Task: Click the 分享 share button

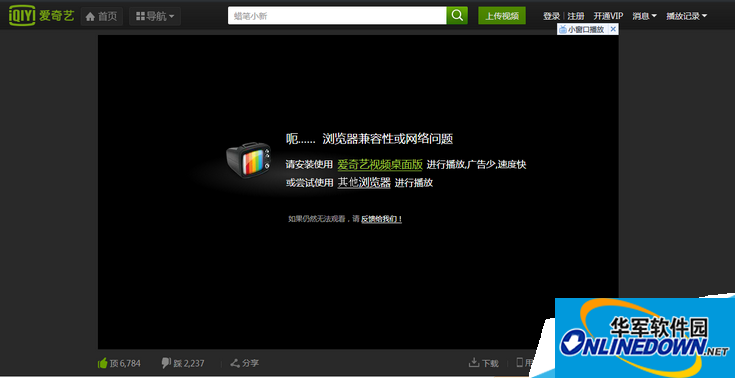Action: (x=245, y=363)
